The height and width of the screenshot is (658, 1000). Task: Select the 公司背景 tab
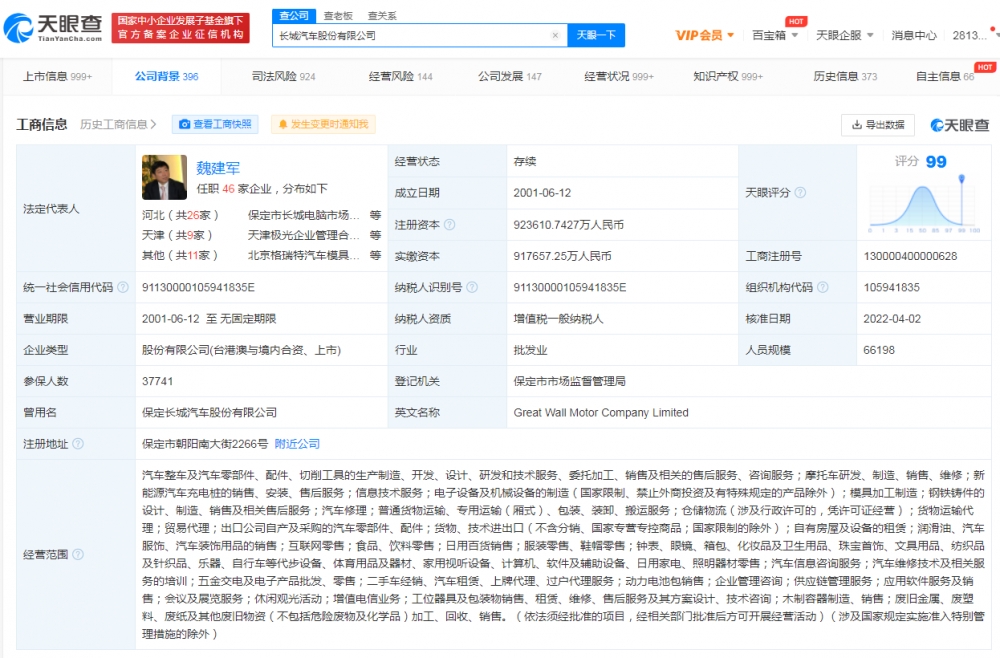(x=166, y=77)
